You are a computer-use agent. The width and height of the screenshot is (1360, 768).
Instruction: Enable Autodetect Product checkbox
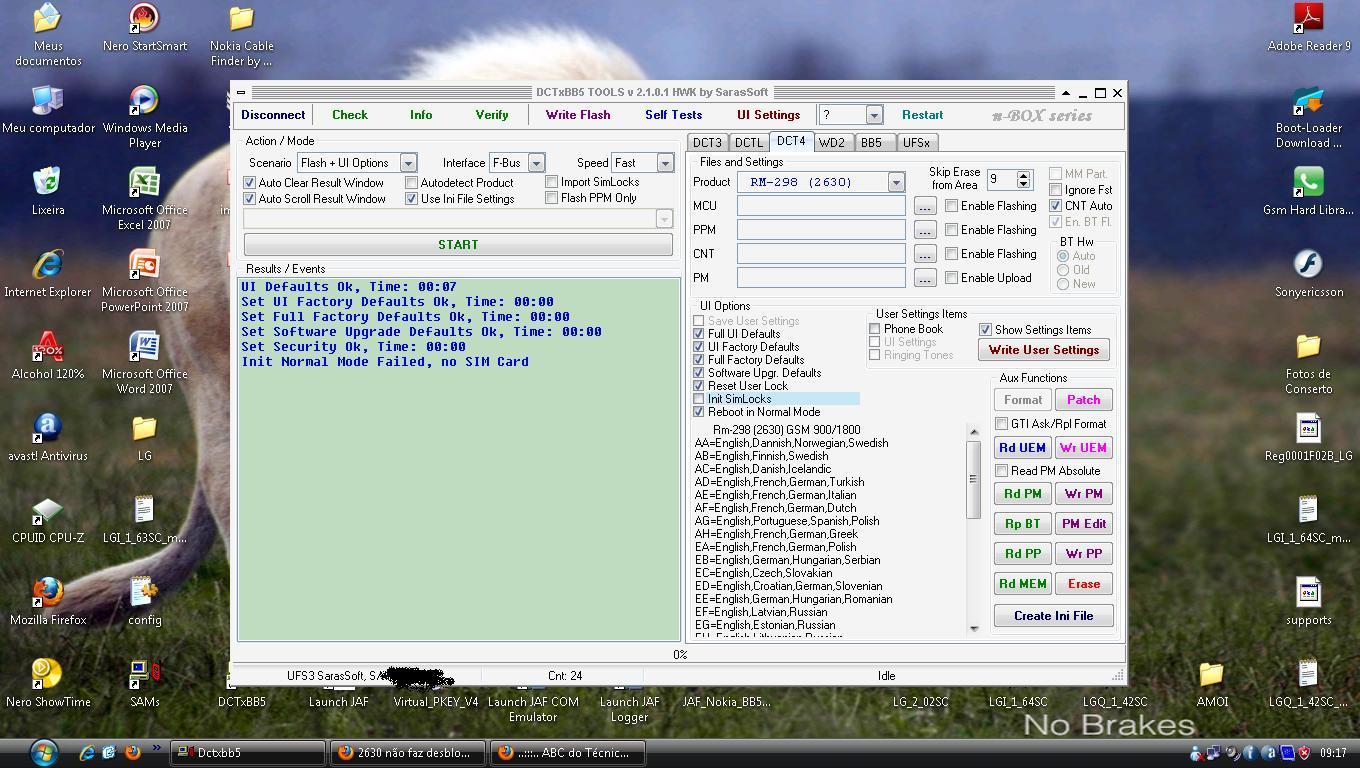(x=411, y=183)
